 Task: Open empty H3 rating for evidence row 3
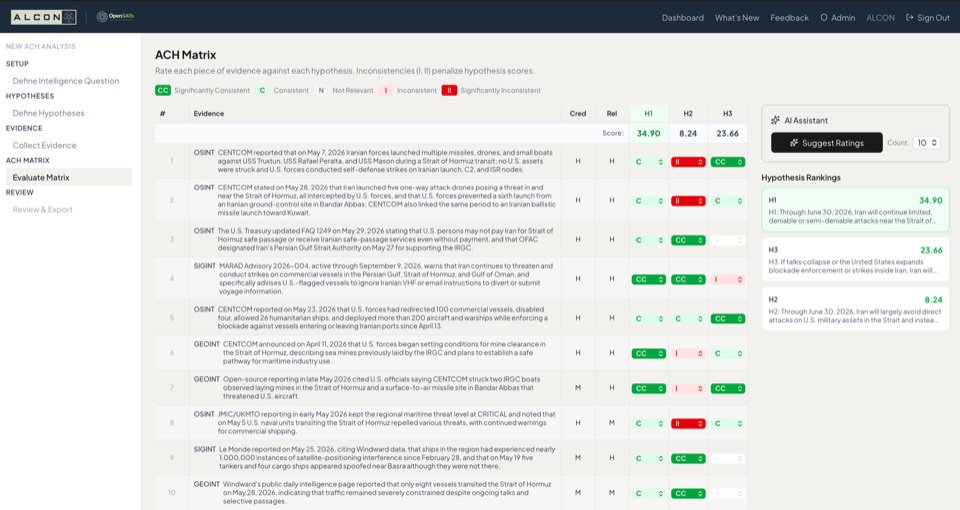pos(727,240)
